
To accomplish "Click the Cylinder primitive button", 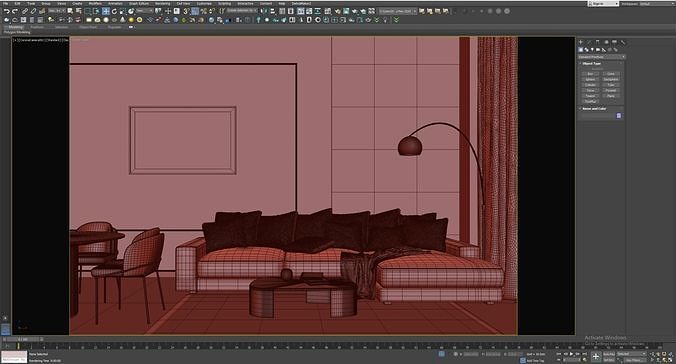I will pyautogui.click(x=590, y=85).
